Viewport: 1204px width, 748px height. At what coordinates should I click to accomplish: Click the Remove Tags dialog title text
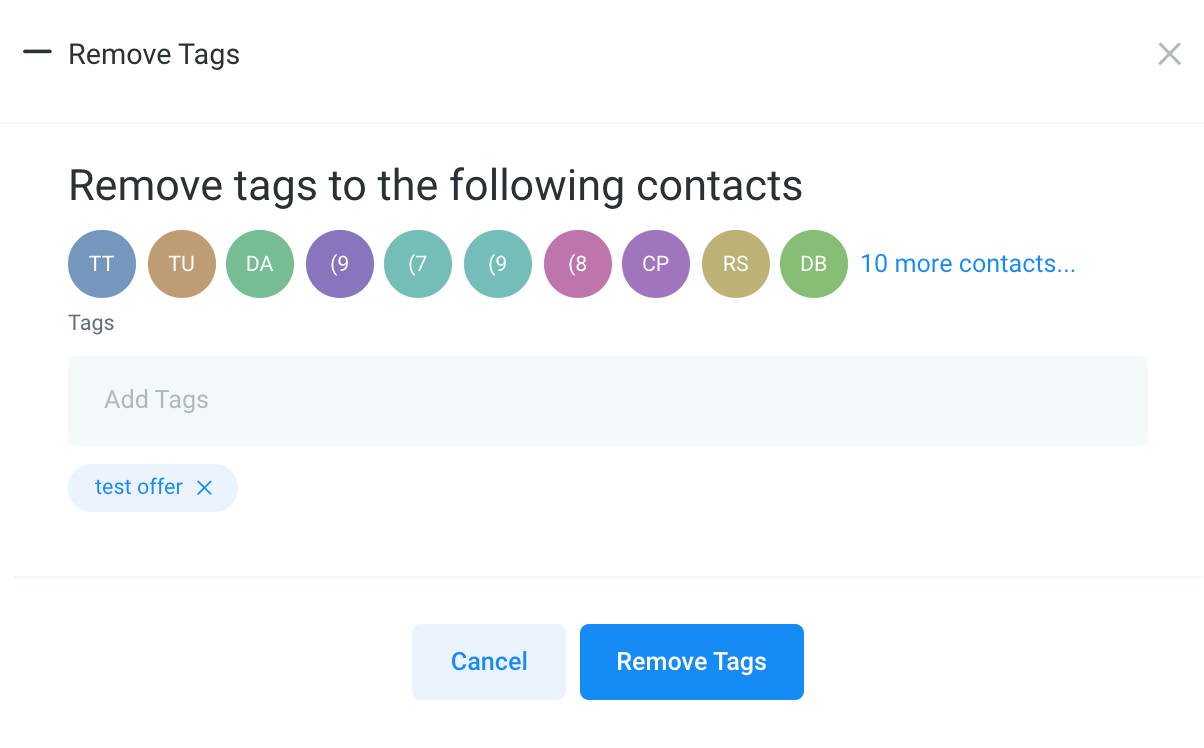[x=154, y=54]
